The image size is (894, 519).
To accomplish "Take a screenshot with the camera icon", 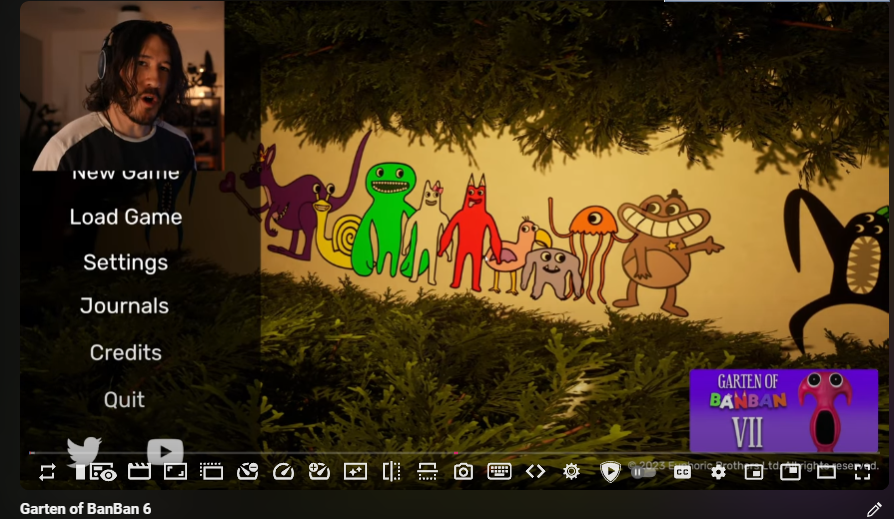I will (x=463, y=472).
